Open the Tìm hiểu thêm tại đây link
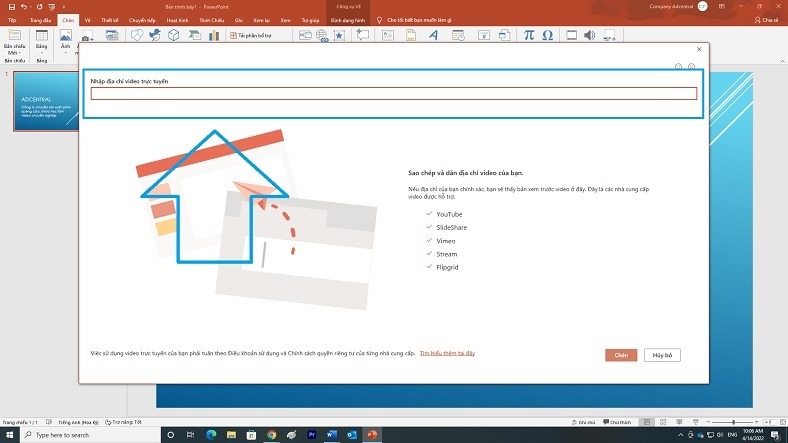Image resolution: width=788 pixels, height=443 pixels. click(447, 353)
